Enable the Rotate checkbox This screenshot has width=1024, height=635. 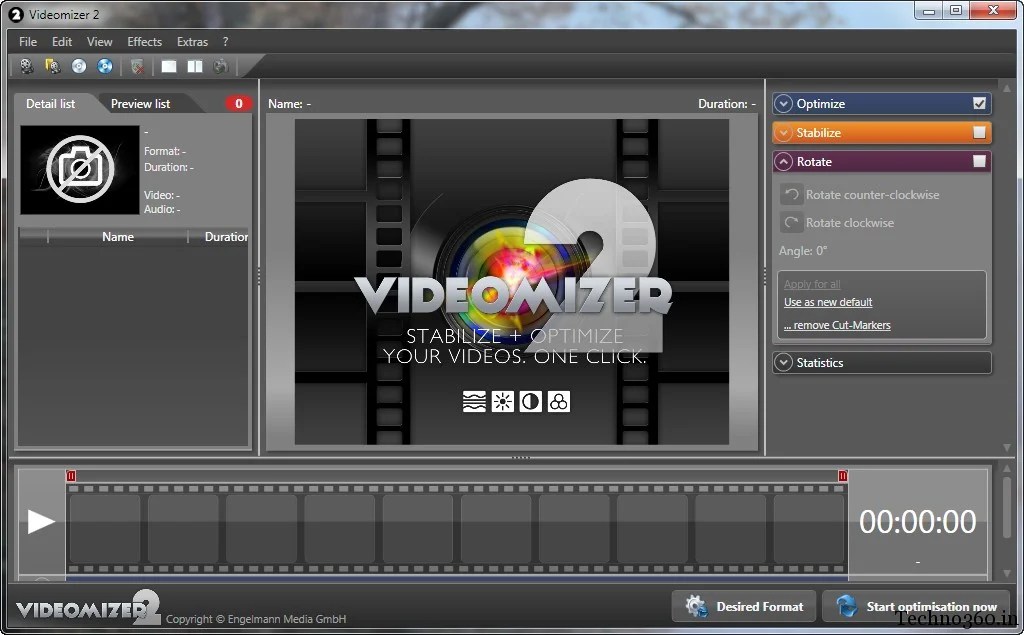[979, 161]
